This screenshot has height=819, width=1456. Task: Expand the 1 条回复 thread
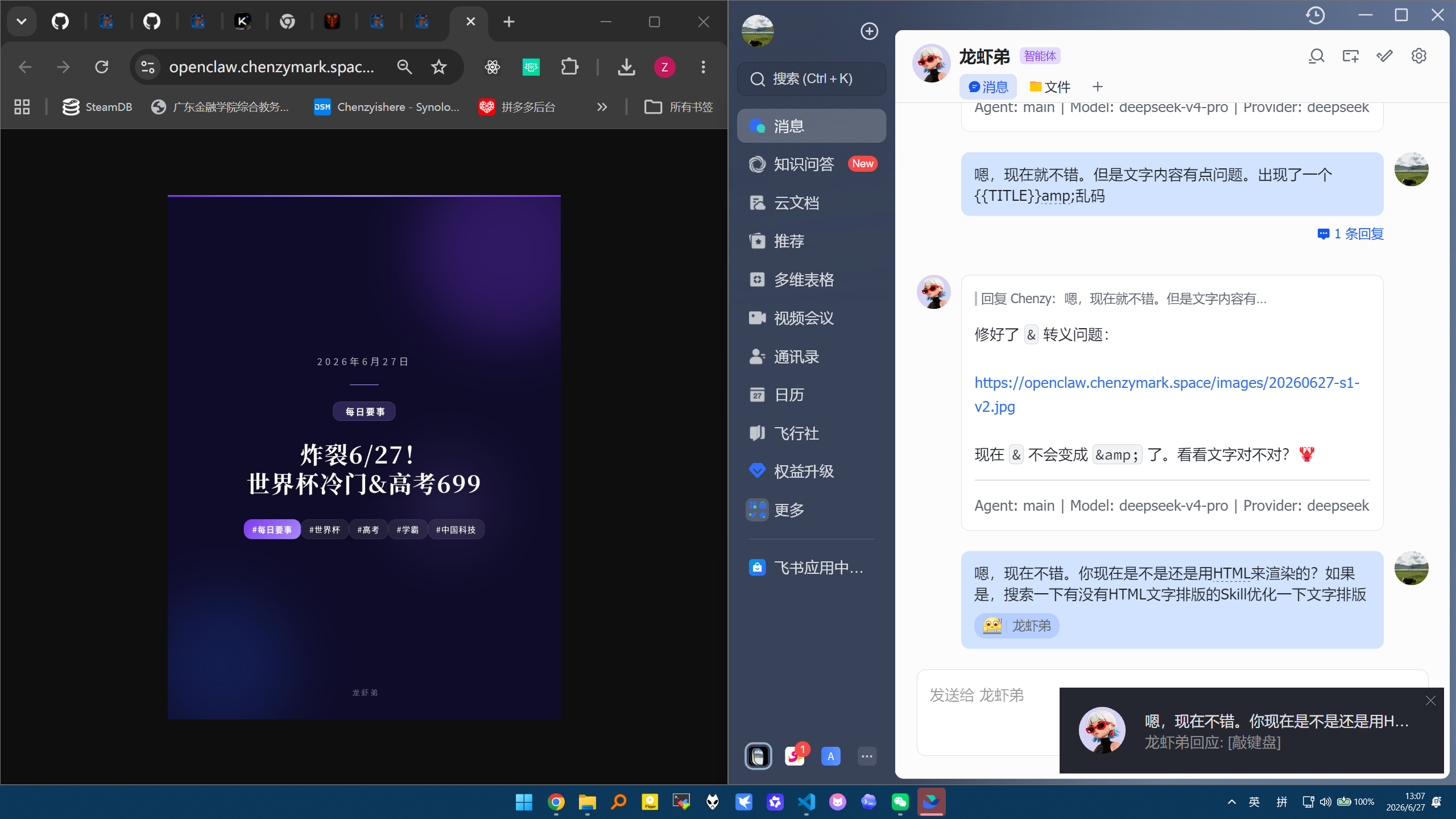pyautogui.click(x=1350, y=234)
